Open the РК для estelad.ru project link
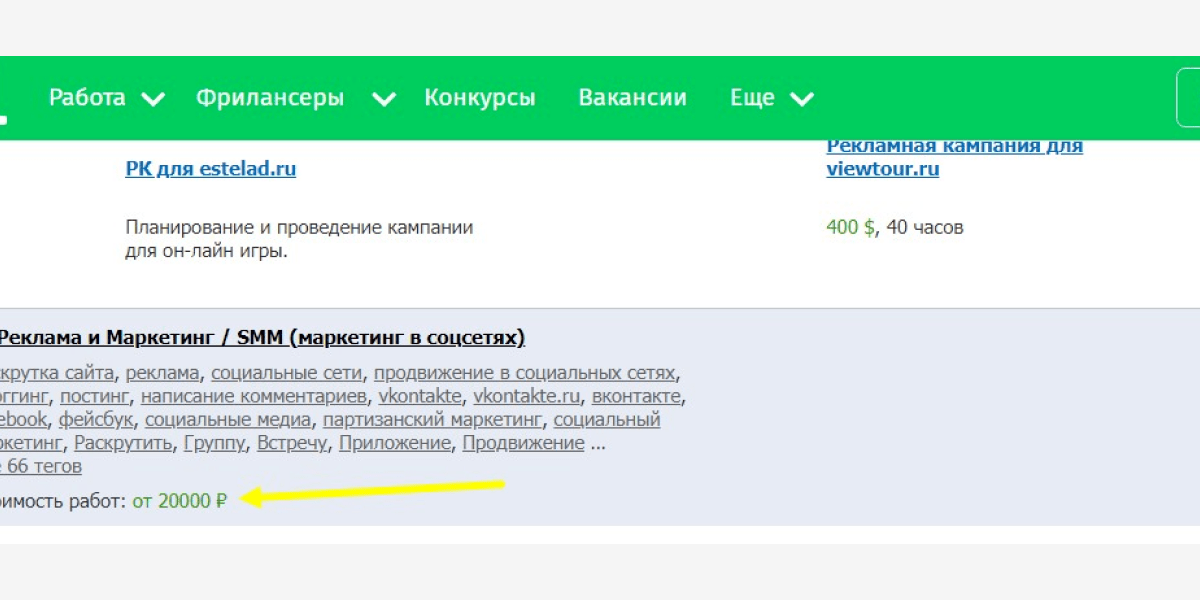Image resolution: width=1200 pixels, height=600 pixels. (x=210, y=169)
